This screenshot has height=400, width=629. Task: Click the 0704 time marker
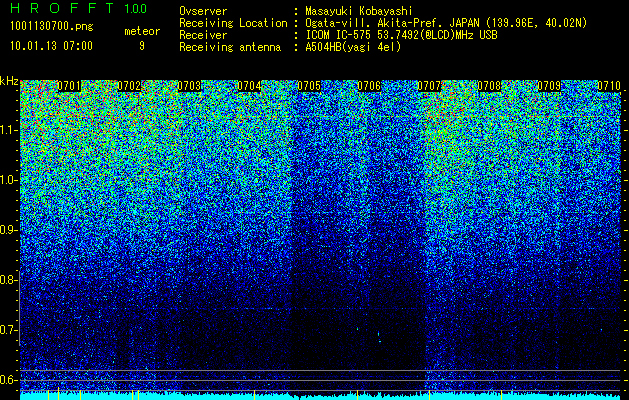pos(249,86)
